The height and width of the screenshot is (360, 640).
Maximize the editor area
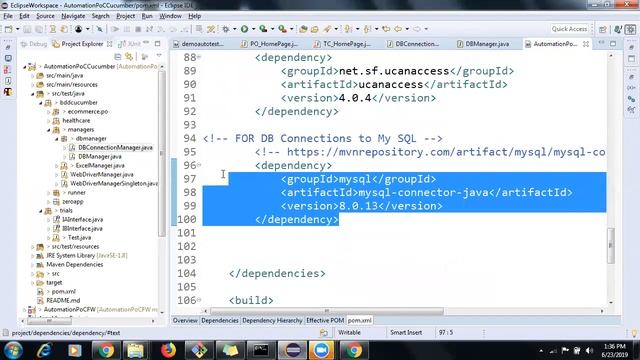click(x=613, y=43)
